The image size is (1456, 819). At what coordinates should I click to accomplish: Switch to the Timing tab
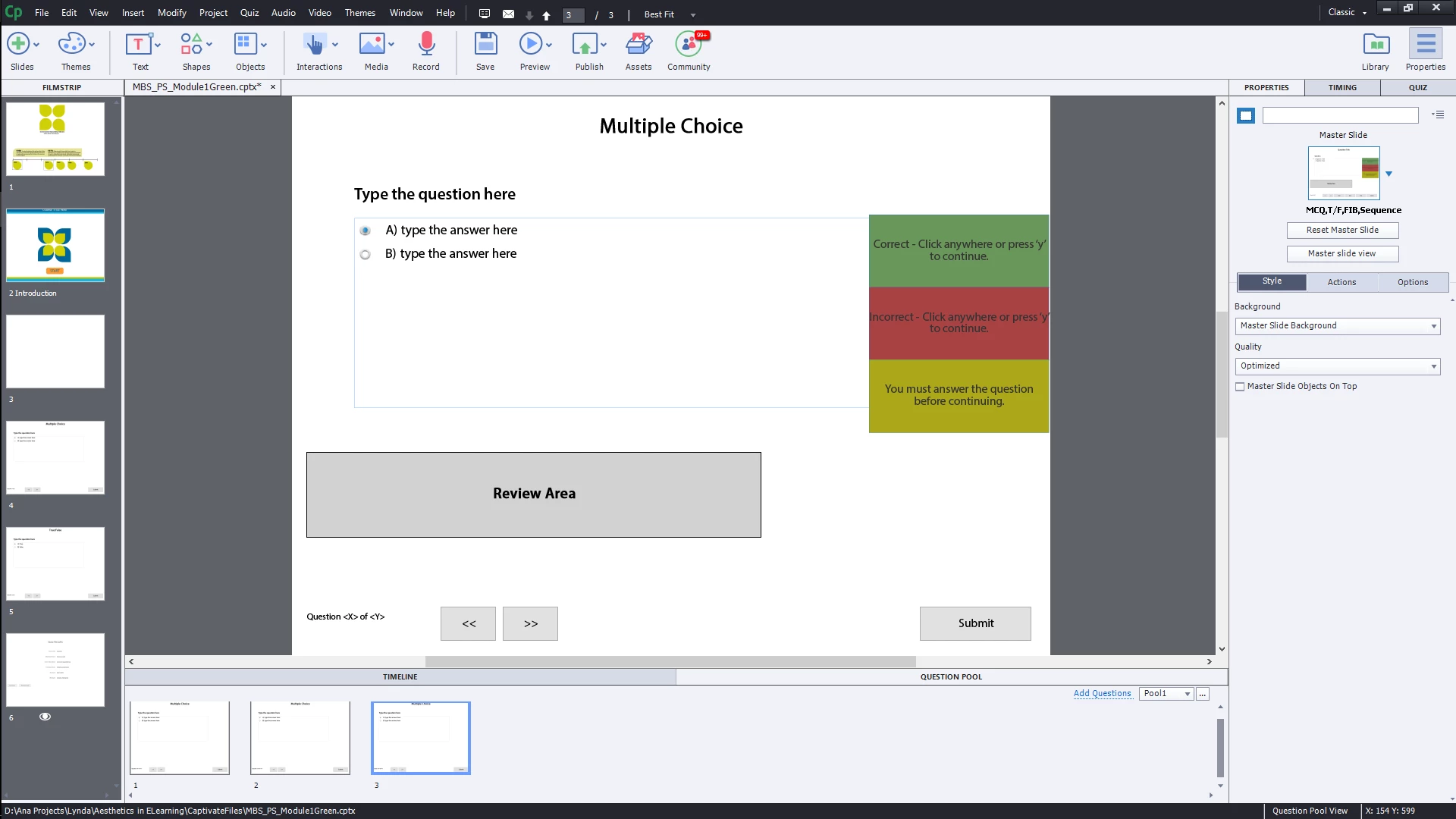click(1342, 88)
